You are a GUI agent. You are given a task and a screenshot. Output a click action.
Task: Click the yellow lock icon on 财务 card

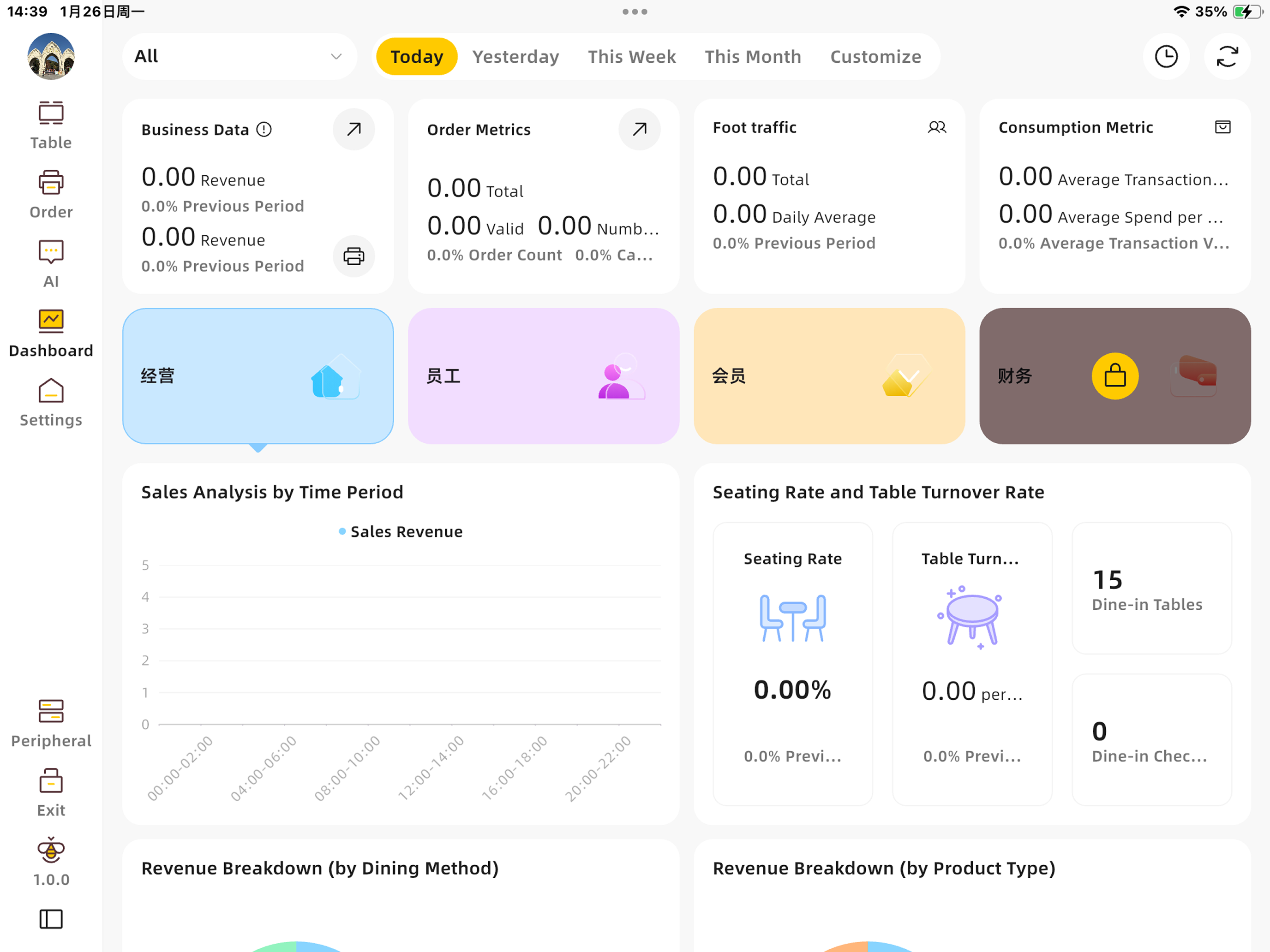click(1115, 376)
